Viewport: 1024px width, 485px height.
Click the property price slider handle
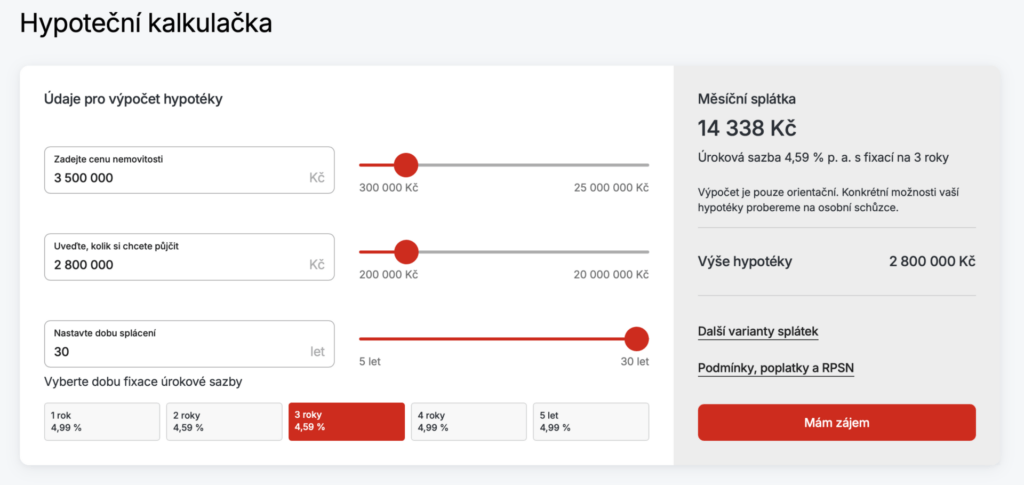coord(405,165)
